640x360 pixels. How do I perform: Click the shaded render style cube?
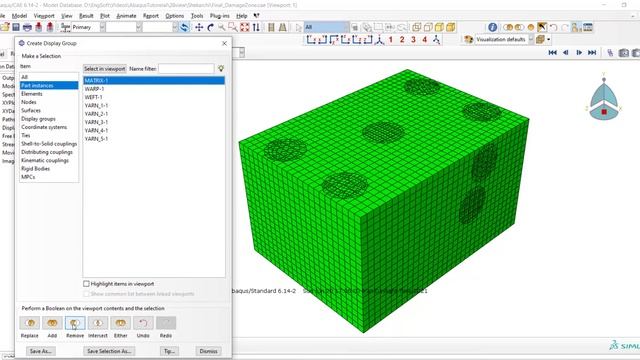451,27
